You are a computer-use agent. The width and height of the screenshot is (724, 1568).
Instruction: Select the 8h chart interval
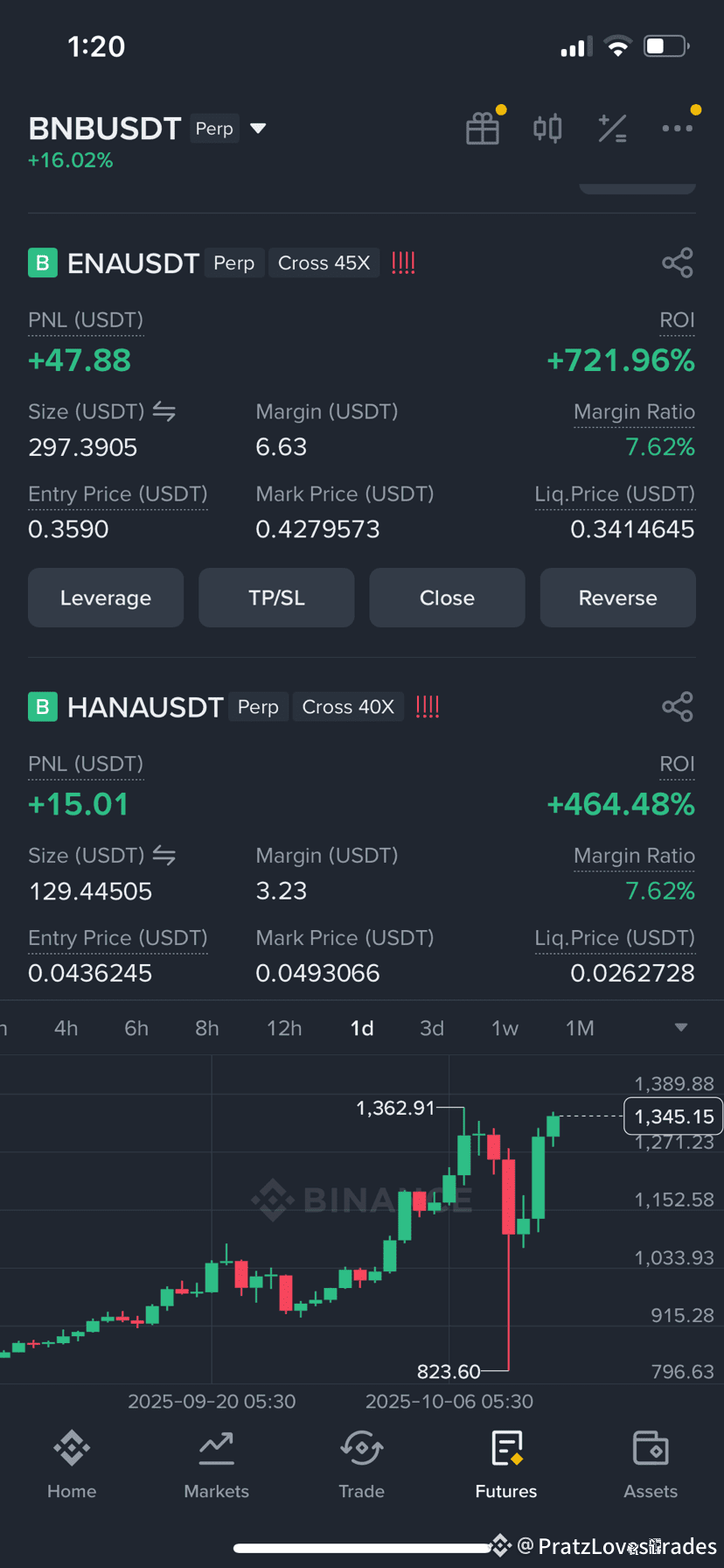pyautogui.click(x=207, y=1028)
